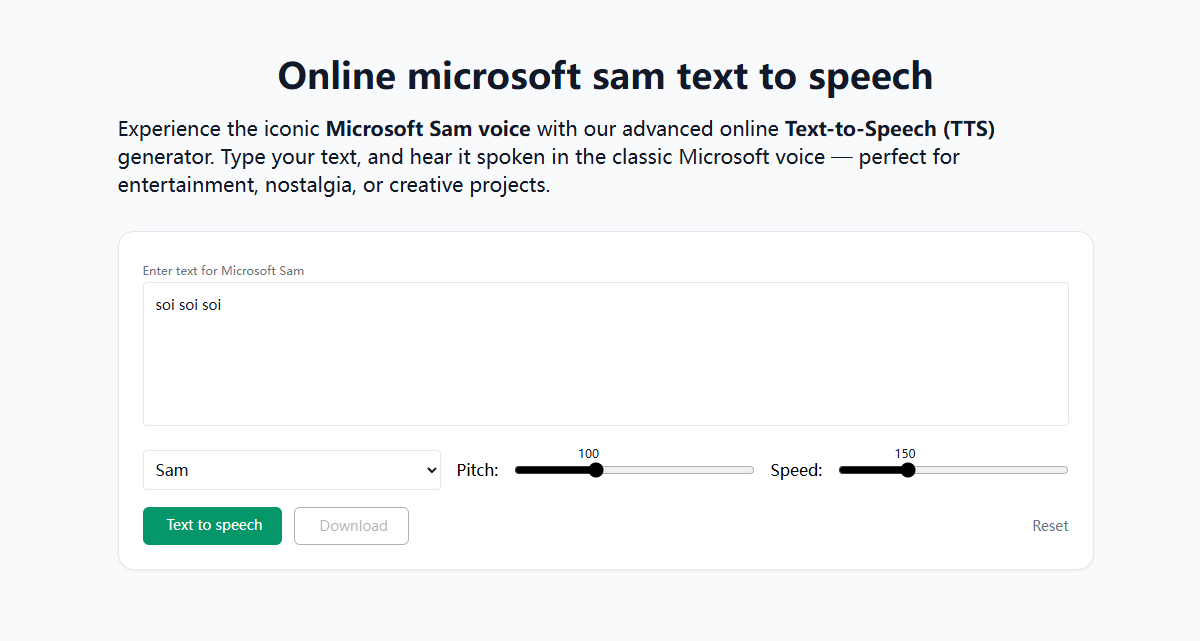1200x641 pixels.
Task: Click the 'Speed:' label
Action: point(795,469)
